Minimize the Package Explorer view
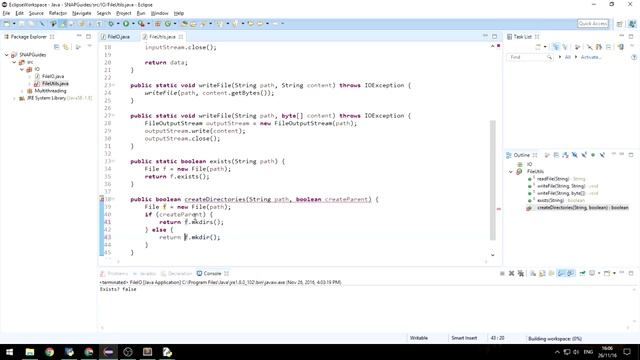This screenshot has width=640, height=360. (x=79, y=36)
